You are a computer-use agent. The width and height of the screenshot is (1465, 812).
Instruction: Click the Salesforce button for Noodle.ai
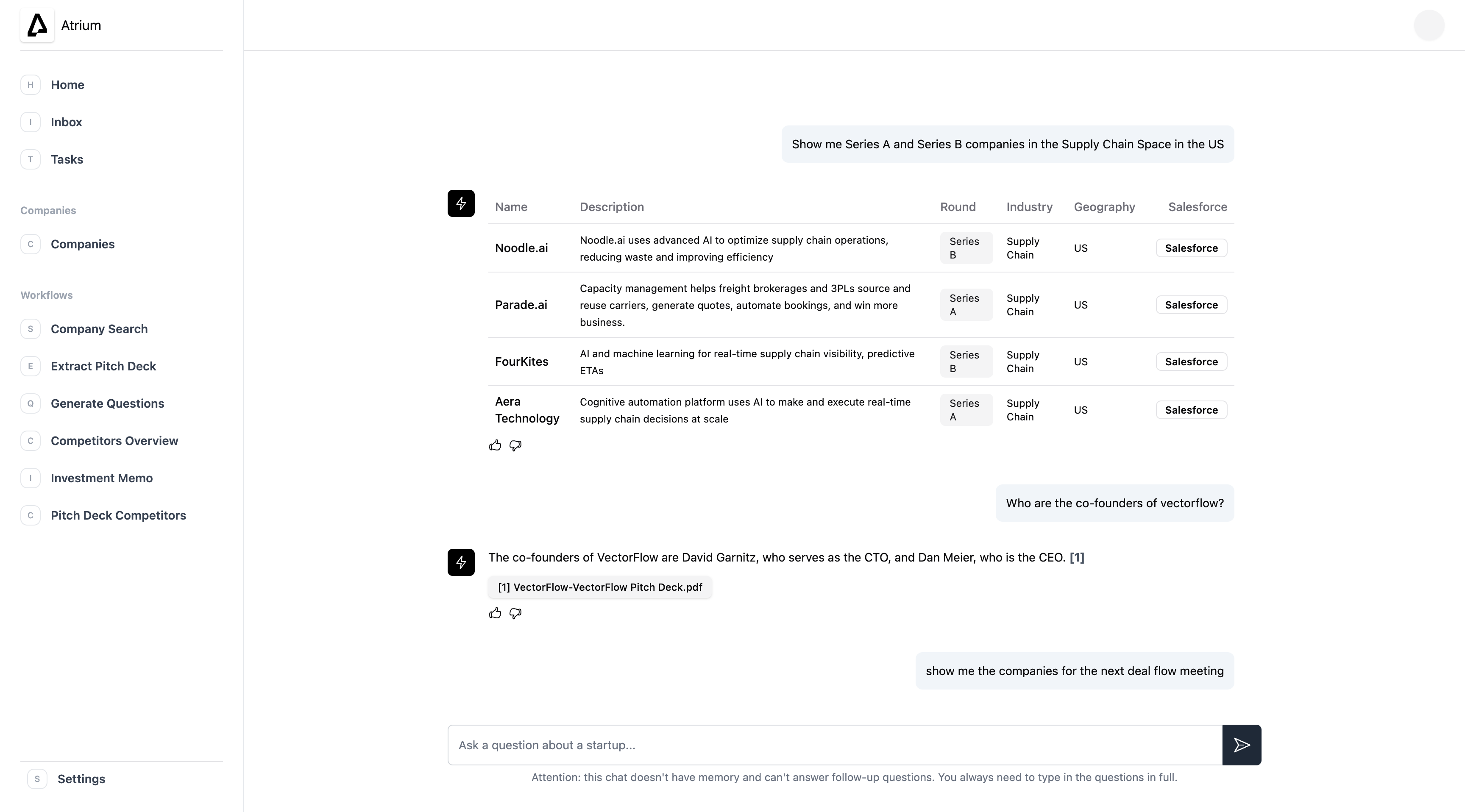pos(1191,248)
